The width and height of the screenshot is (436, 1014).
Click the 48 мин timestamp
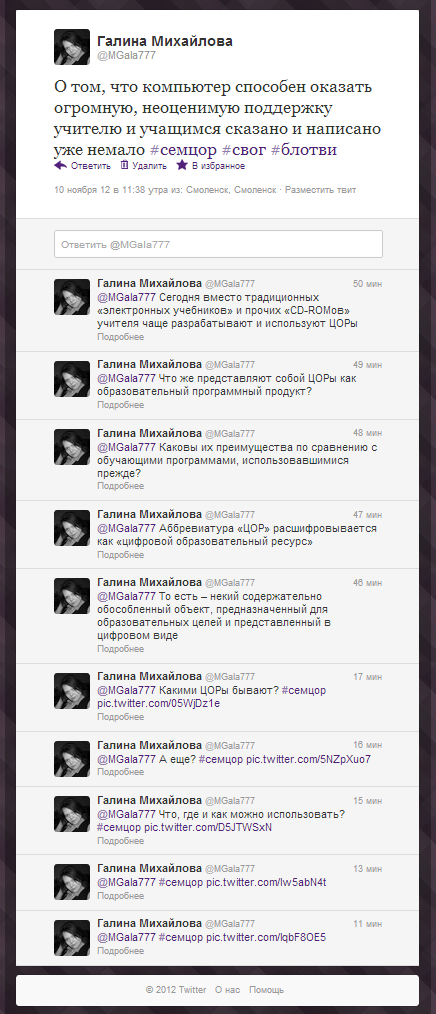pos(367,433)
